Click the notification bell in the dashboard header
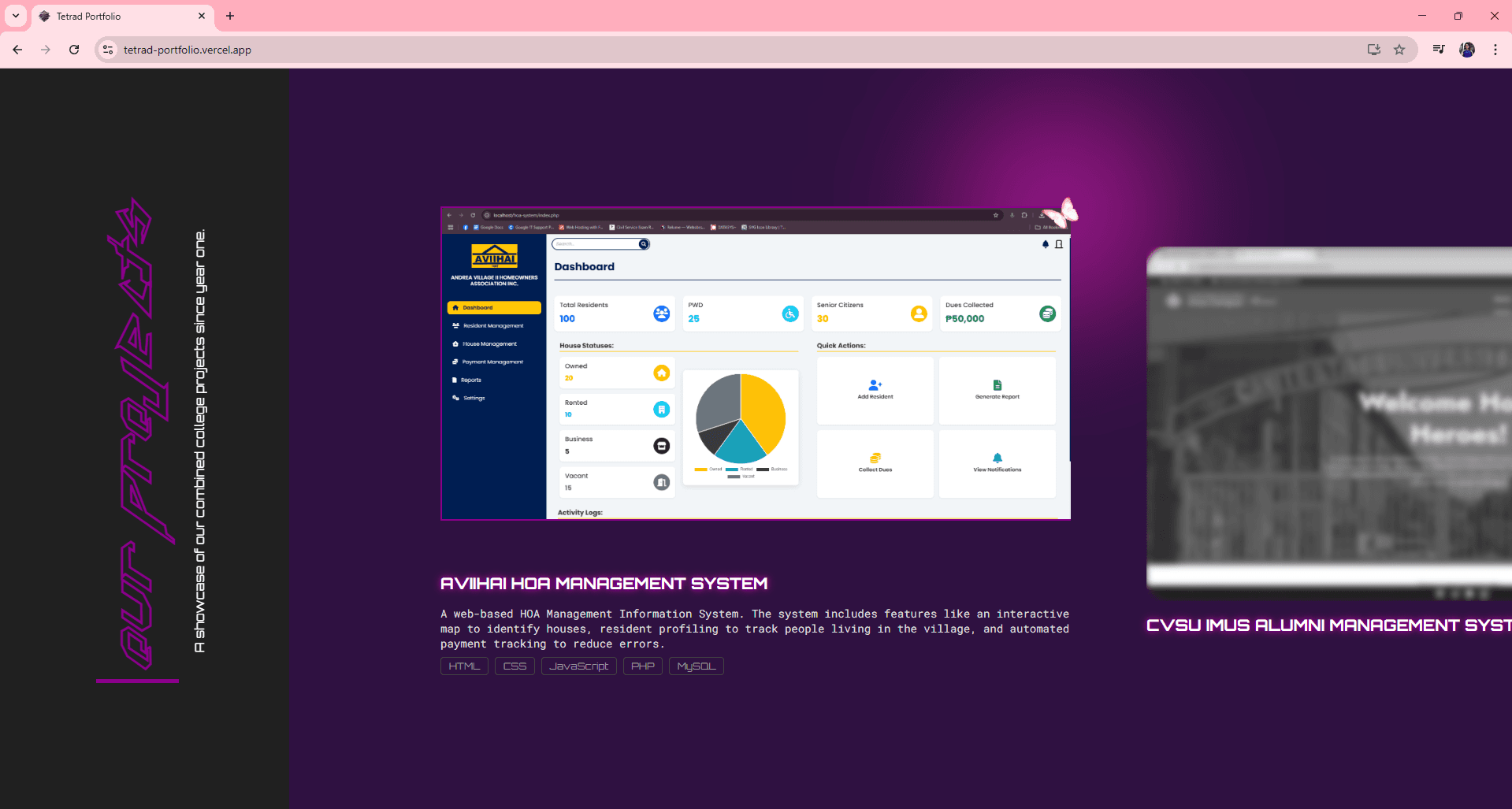The height and width of the screenshot is (809, 1512). [1046, 244]
